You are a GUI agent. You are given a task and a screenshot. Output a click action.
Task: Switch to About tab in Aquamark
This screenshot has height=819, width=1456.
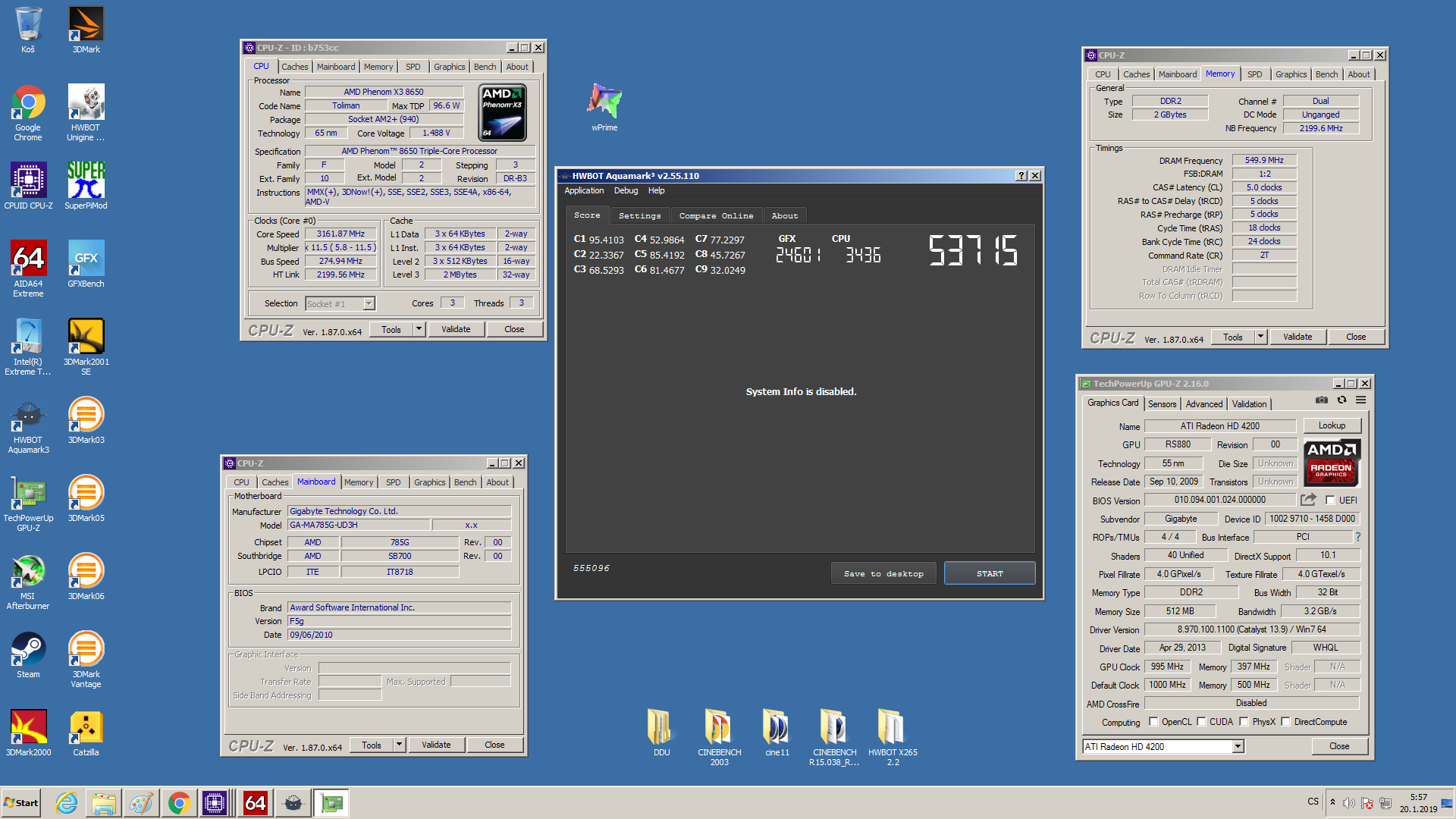pos(784,216)
